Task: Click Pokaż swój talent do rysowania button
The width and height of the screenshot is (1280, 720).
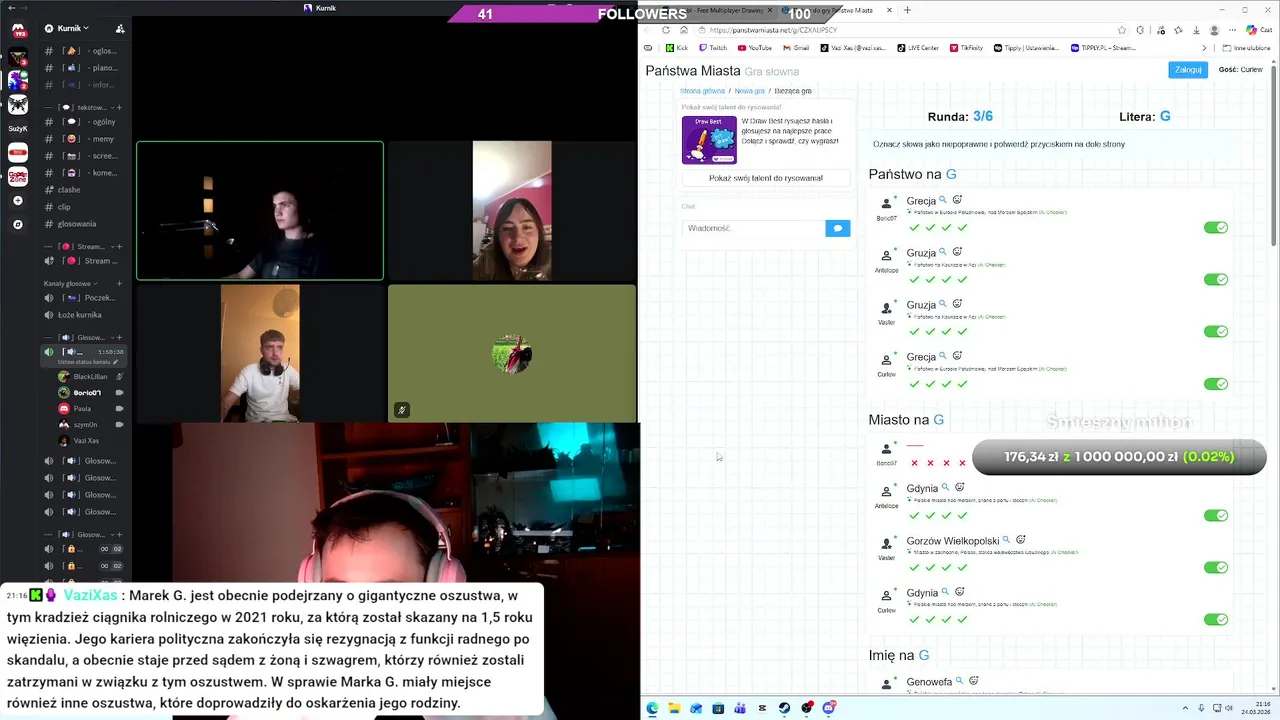Action: click(x=766, y=178)
